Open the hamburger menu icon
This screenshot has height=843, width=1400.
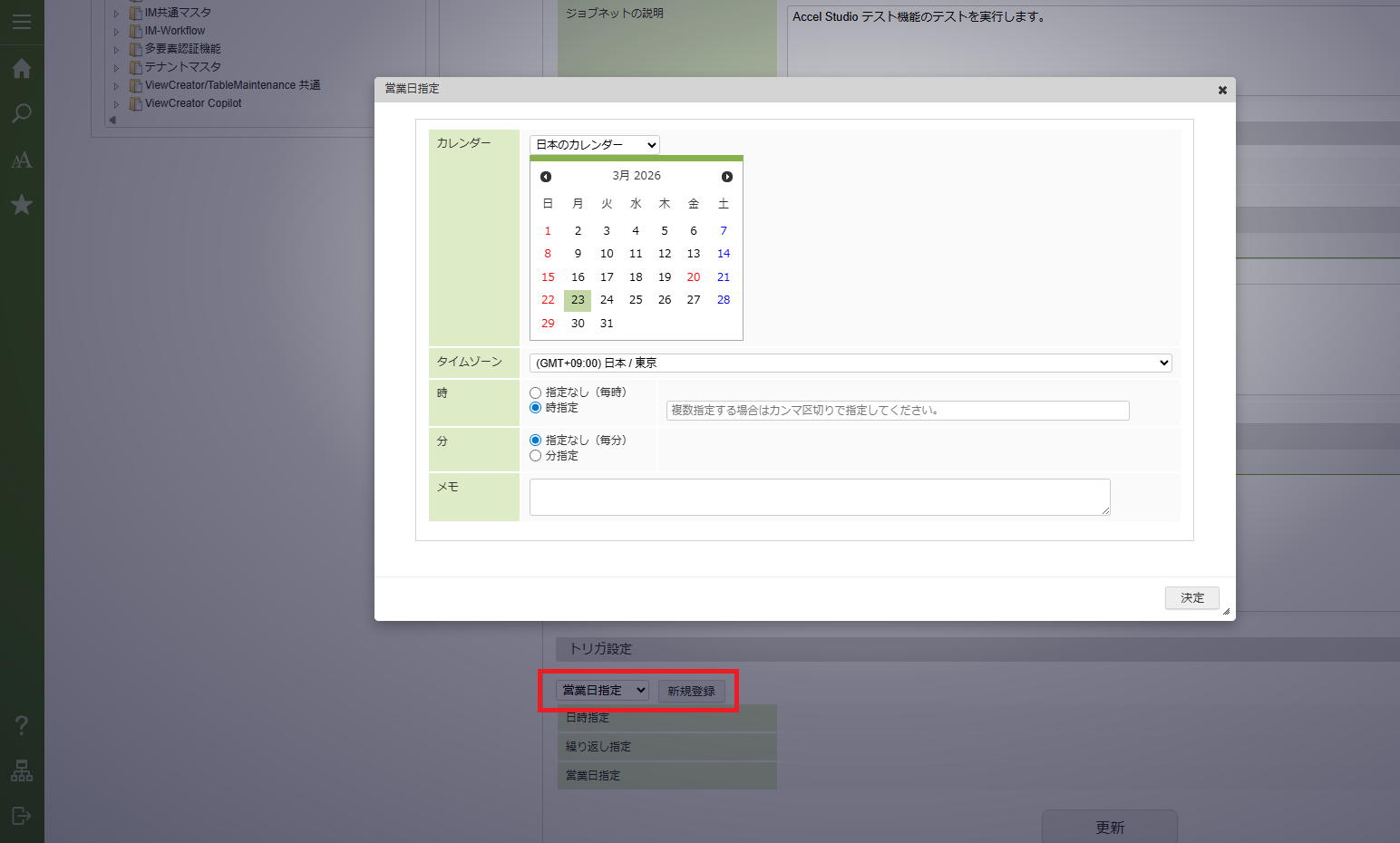(x=22, y=22)
